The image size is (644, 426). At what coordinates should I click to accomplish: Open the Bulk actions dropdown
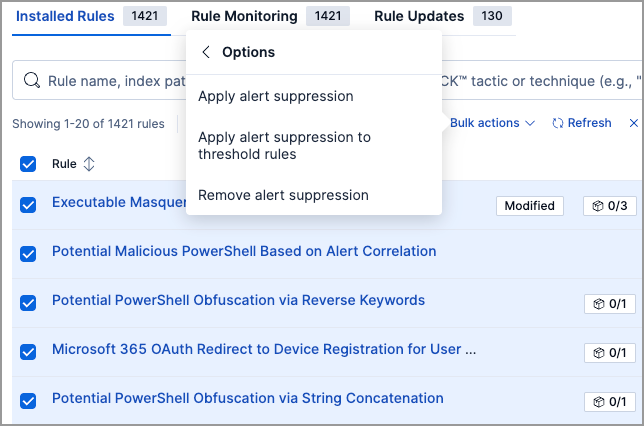pyautogui.click(x=485, y=123)
